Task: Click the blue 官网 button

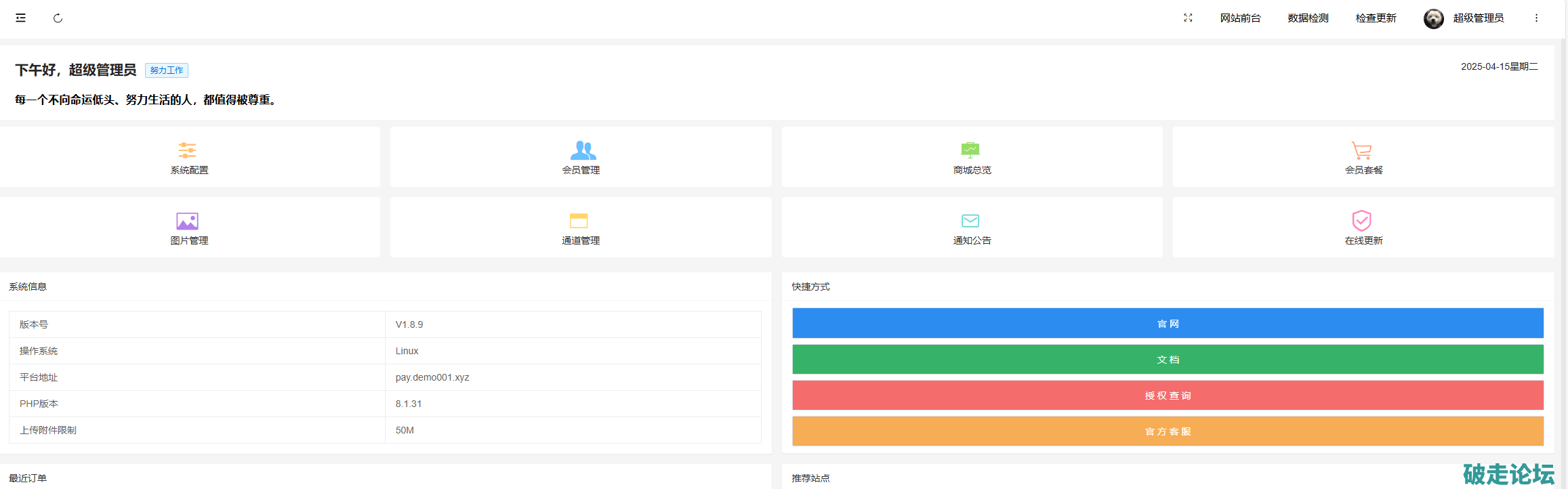Action: [x=1168, y=324]
